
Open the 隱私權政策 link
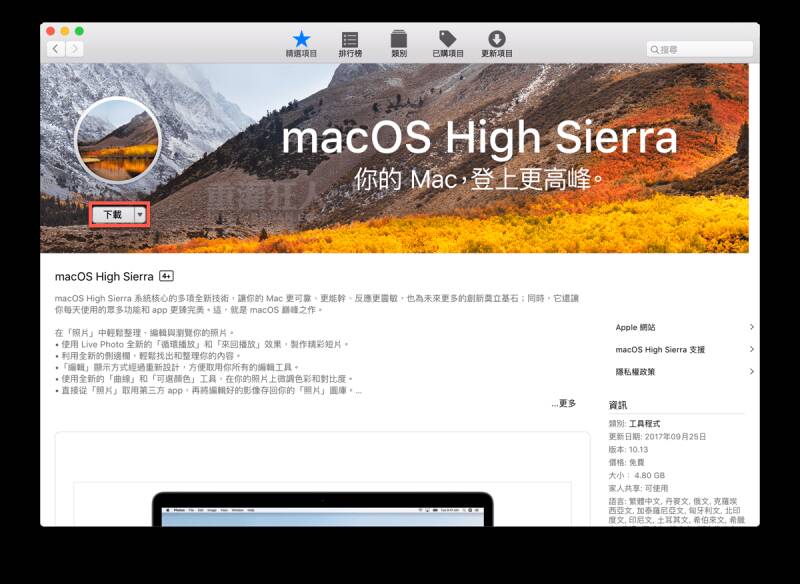point(635,372)
